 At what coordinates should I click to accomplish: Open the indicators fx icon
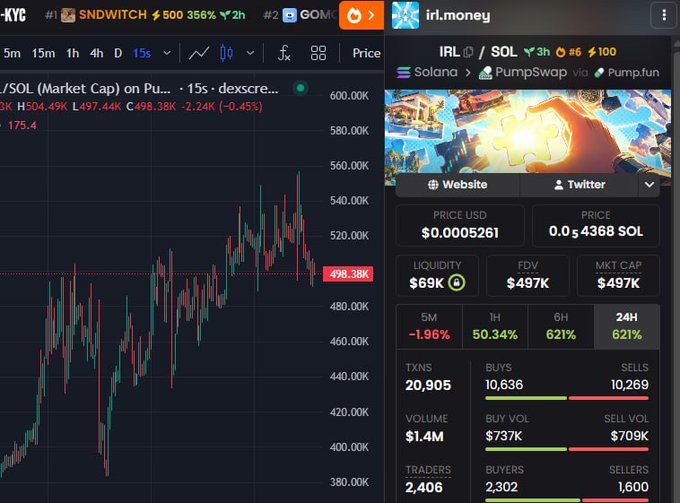pos(284,53)
